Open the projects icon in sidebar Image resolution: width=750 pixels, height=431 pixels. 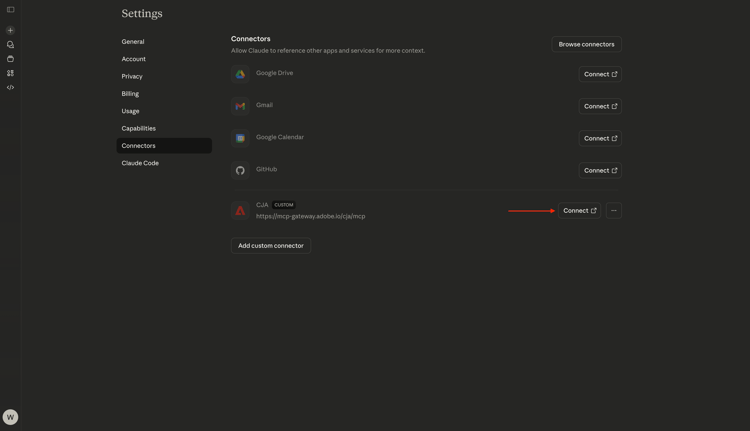click(11, 59)
